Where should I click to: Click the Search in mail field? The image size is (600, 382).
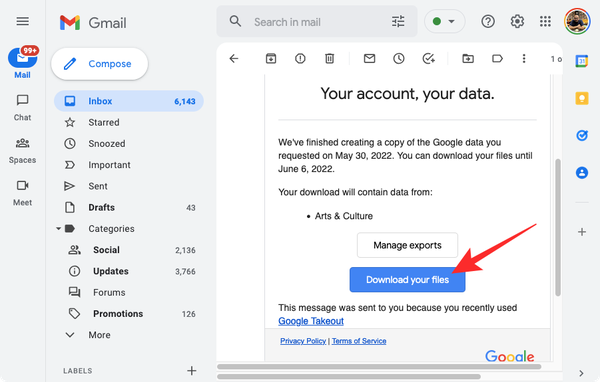tap(317, 22)
